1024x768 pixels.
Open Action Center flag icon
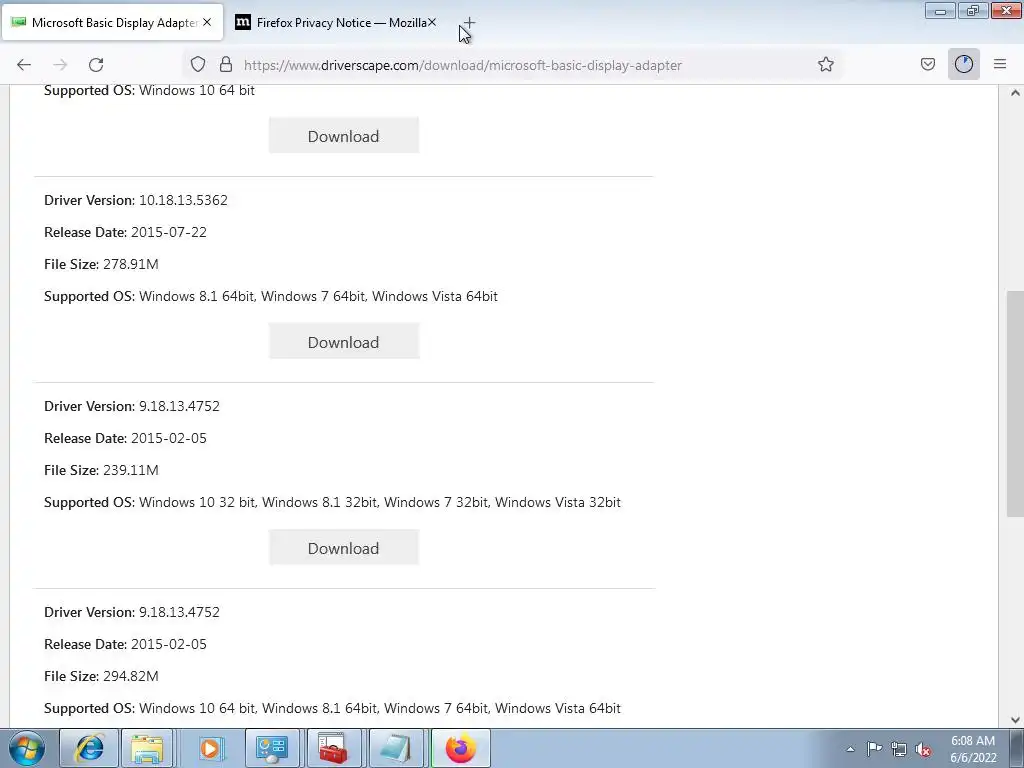[x=874, y=749]
